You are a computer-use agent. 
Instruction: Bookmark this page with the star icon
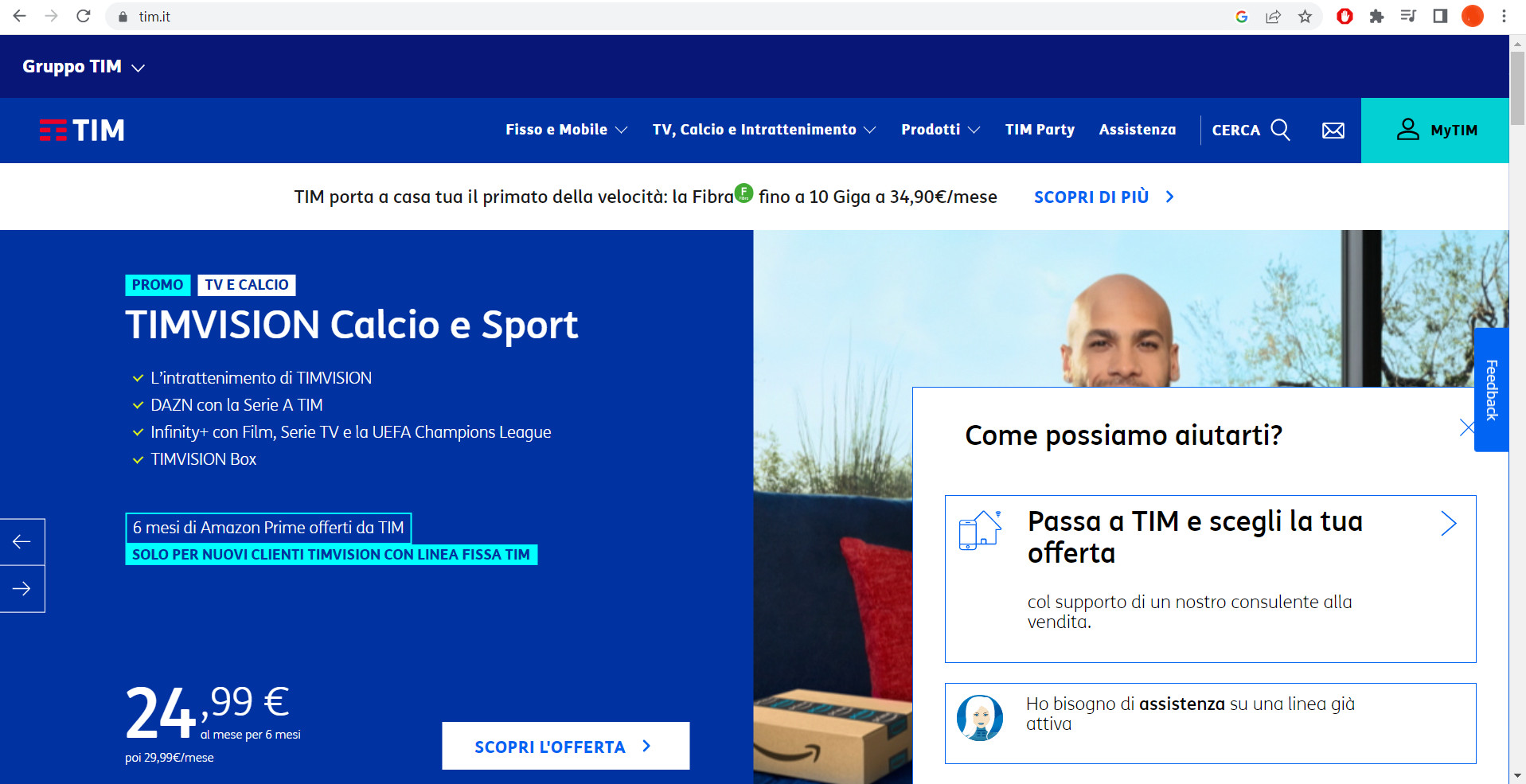1305,17
